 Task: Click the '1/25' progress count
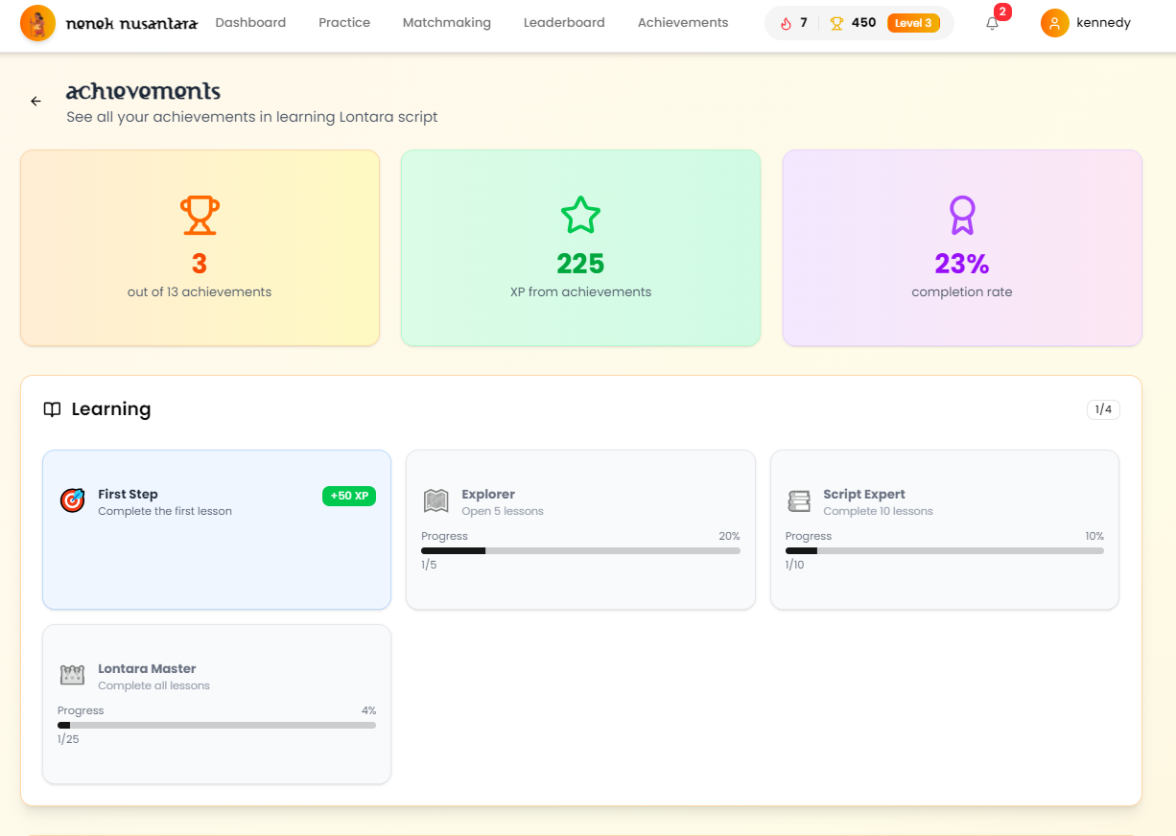click(68, 739)
